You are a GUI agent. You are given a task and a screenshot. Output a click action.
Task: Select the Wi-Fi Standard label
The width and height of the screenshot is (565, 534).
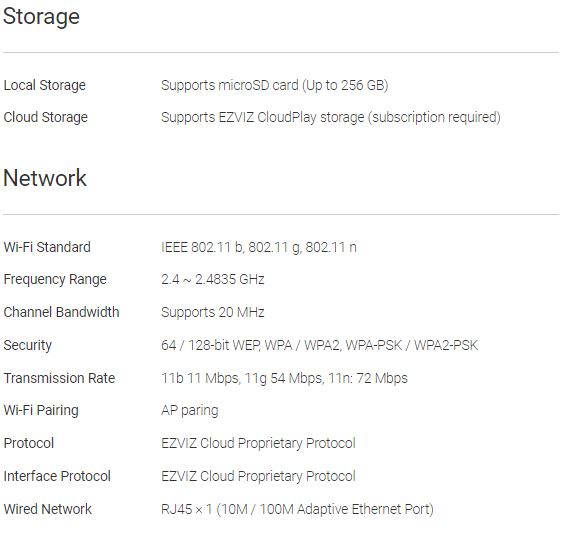click(x=47, y=247)
